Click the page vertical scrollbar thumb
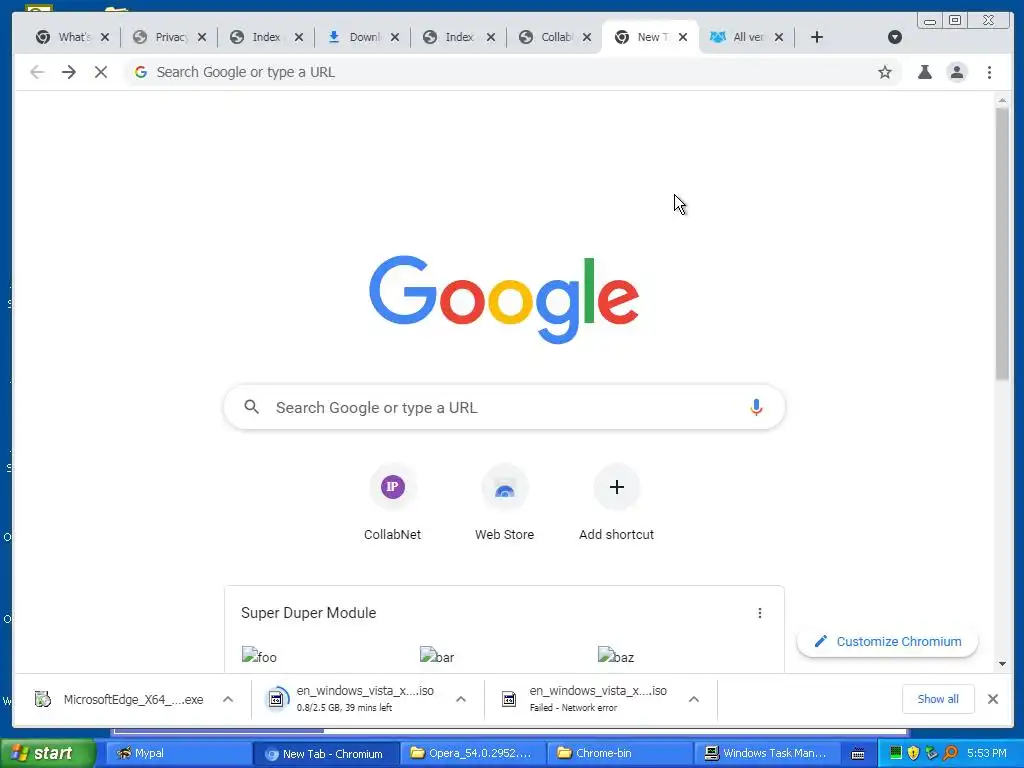Image resolution: width=1024 pixels, height=768 pixels. (1002, 244)
